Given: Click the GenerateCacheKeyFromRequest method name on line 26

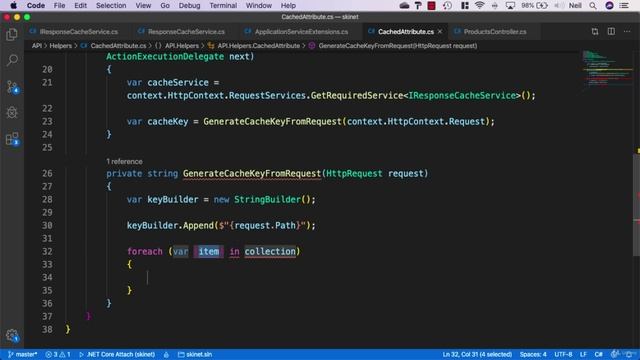Looking at the screenshot, I should [x=252, y=173].
